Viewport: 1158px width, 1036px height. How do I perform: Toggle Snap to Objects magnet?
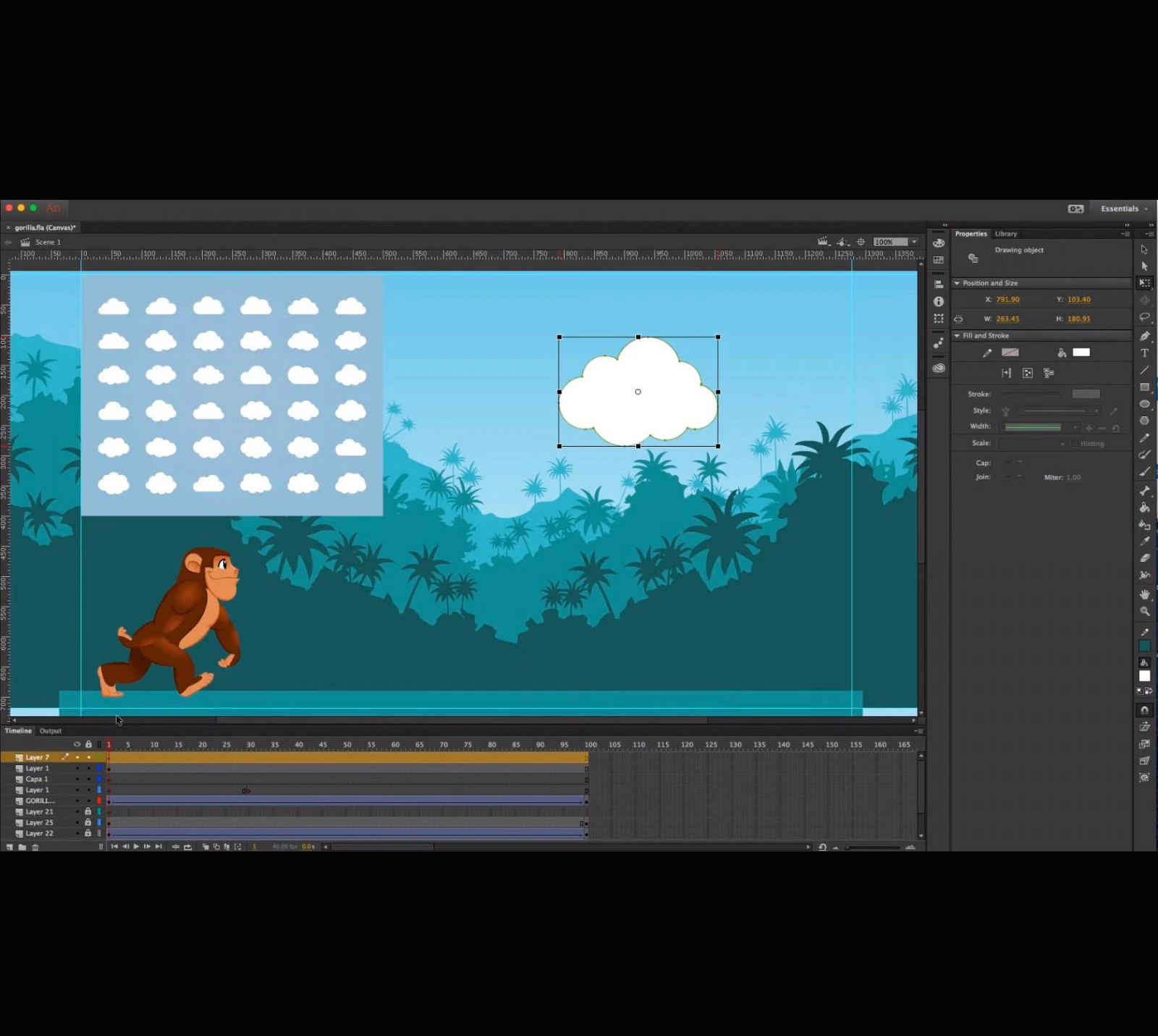[x=1144, y=710]
